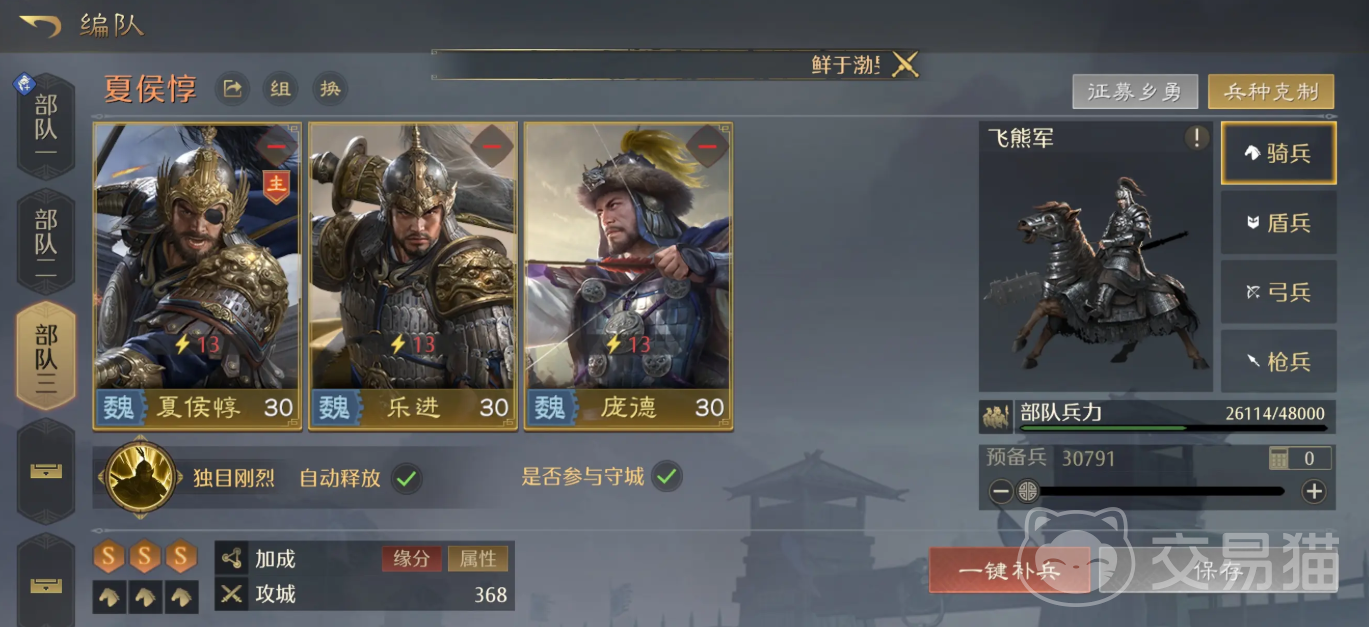Click the 换 swap icon
Image resolution: width=1369 pixels, height=627 pixels.
(x=330, y=89)
